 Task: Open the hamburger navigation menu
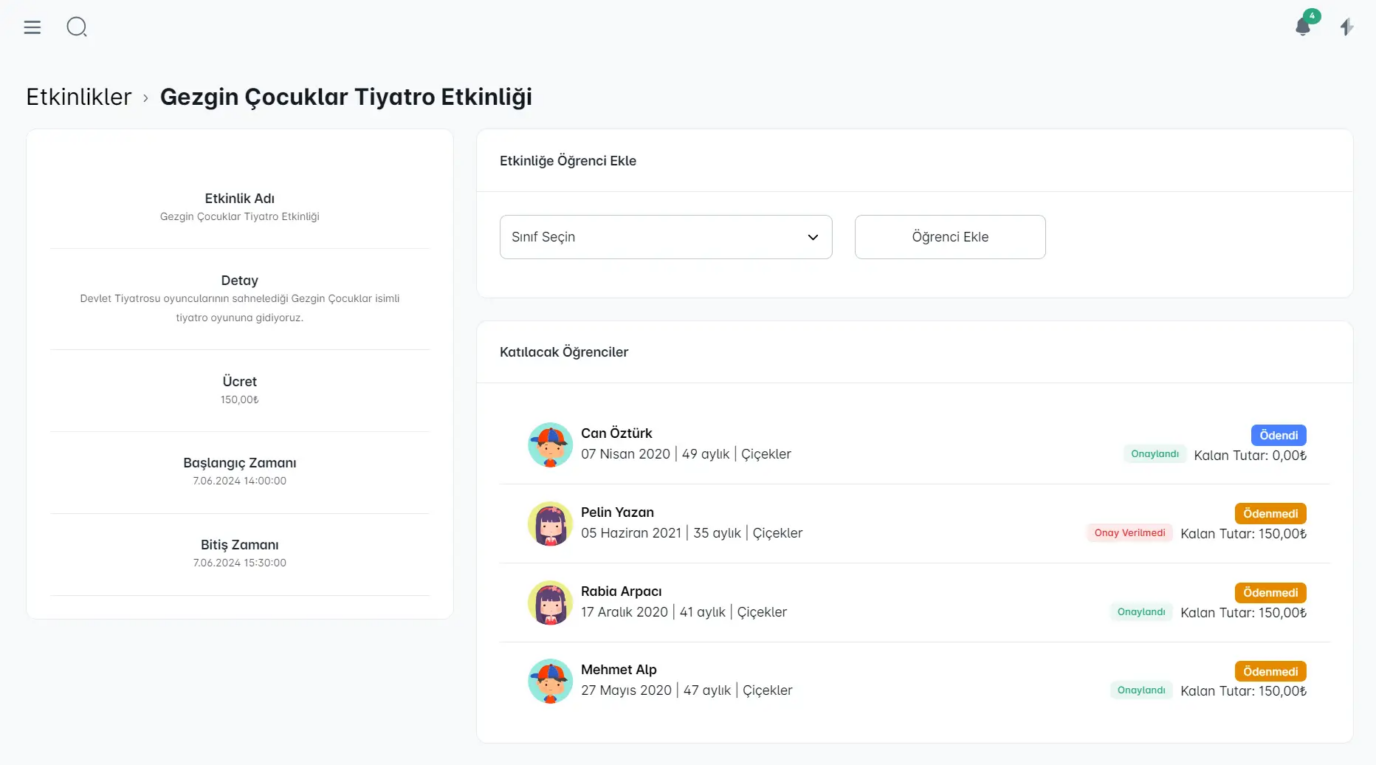click(x=33, y=28)
